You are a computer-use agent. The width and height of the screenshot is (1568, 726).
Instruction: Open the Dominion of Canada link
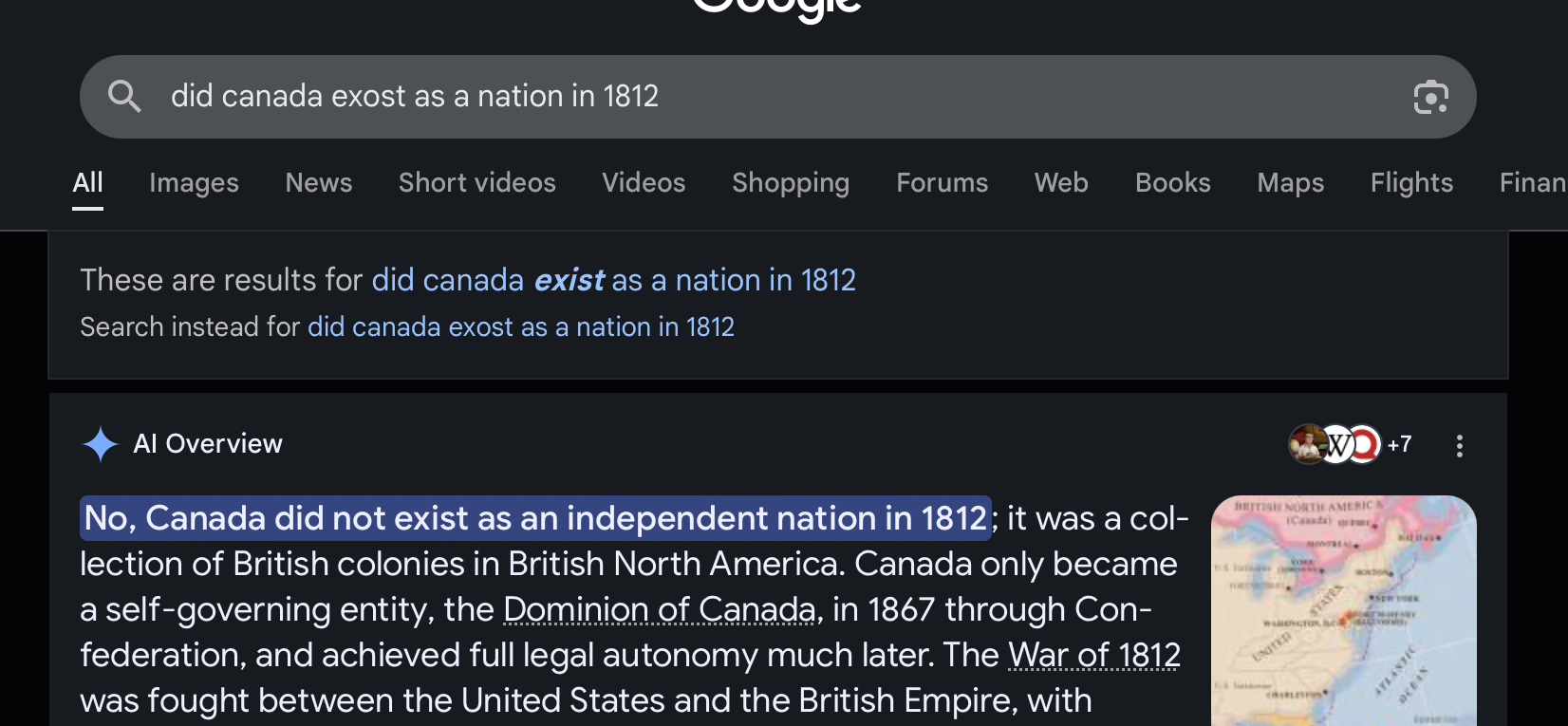659,609
